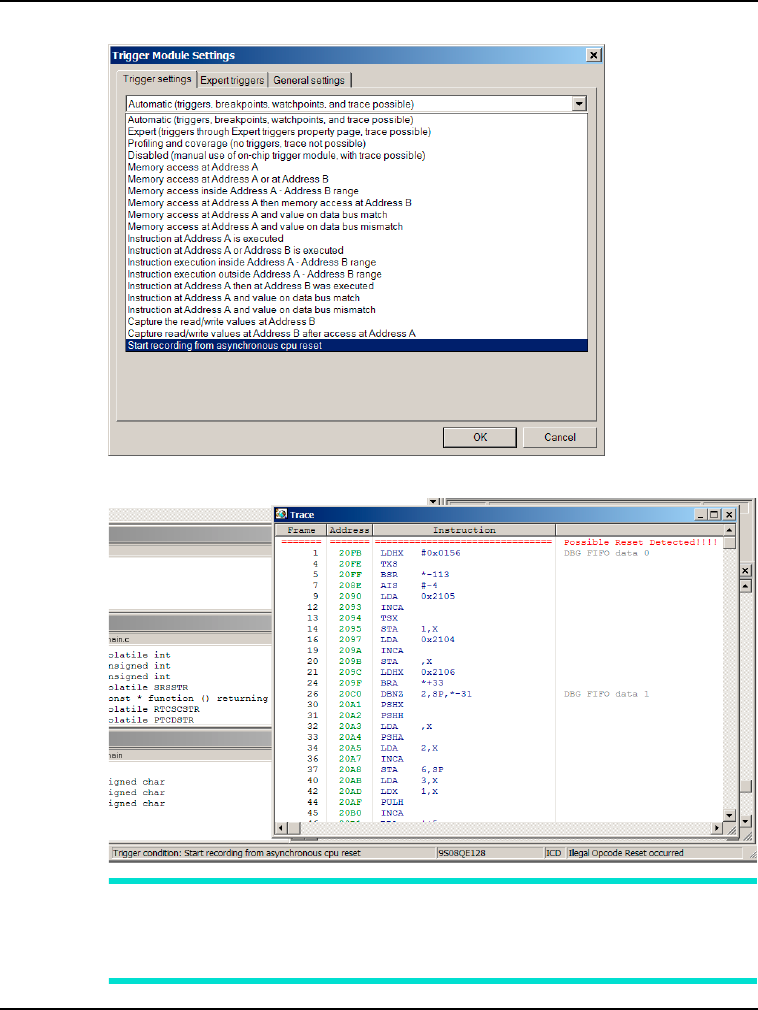Screen dimensions: 758x1010
Task: Select Memory access at Address A
Action: coord(357,167)
